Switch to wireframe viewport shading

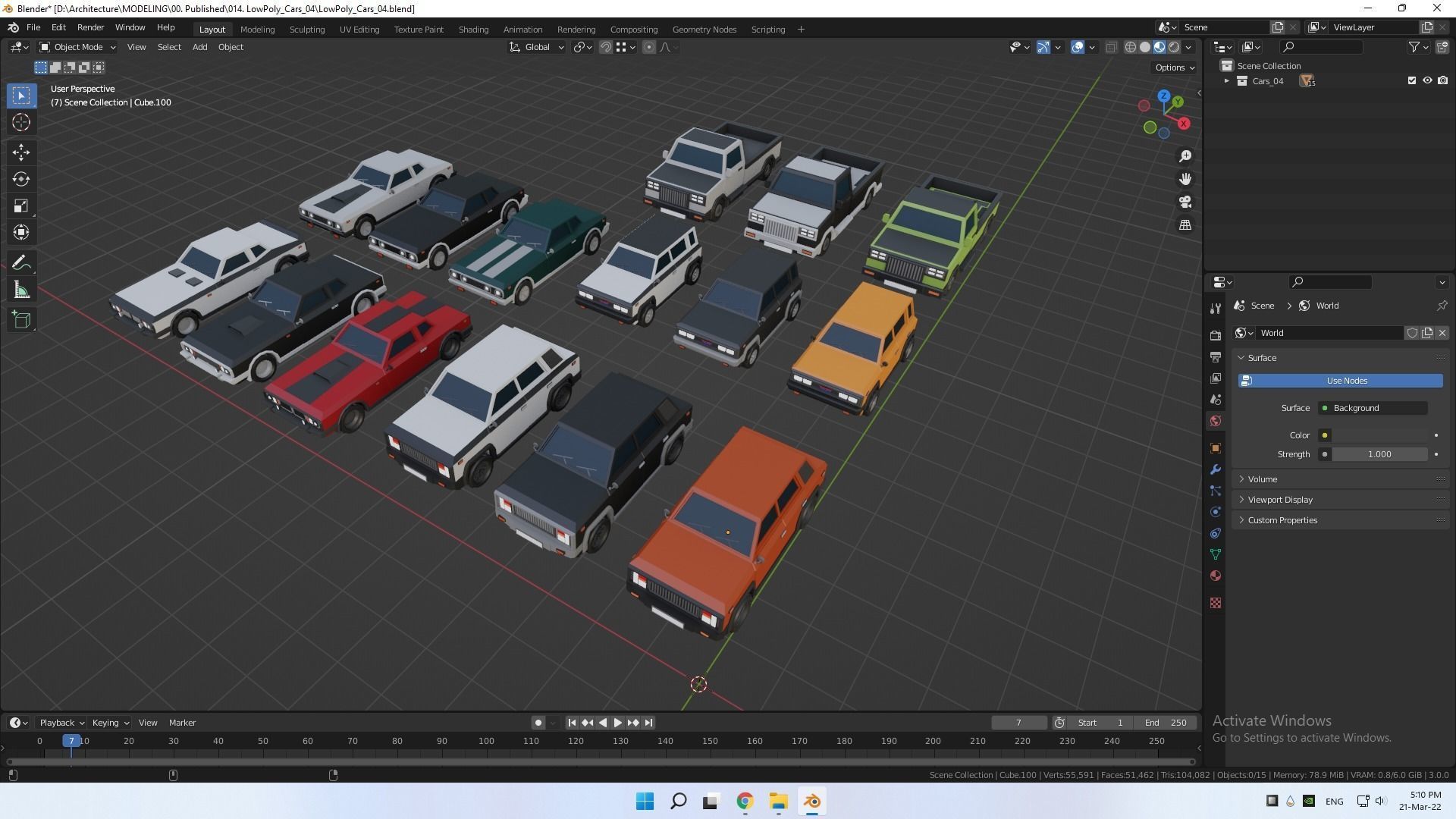tap(1130, 47)
